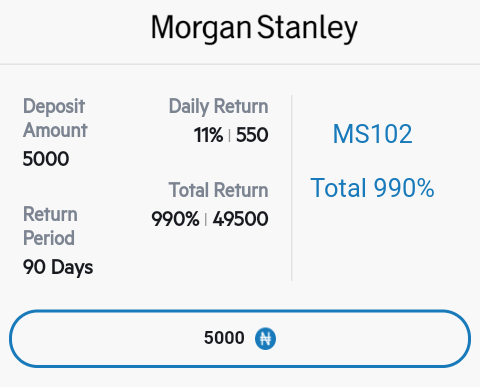Click the Return Period label
Viewport: 480px width, 387px height.
click(50, 226)
